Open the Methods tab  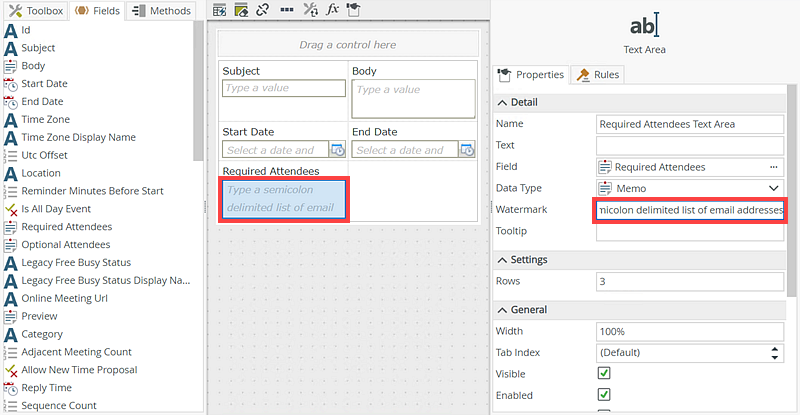pyautogui.click(x=161, y=11)
